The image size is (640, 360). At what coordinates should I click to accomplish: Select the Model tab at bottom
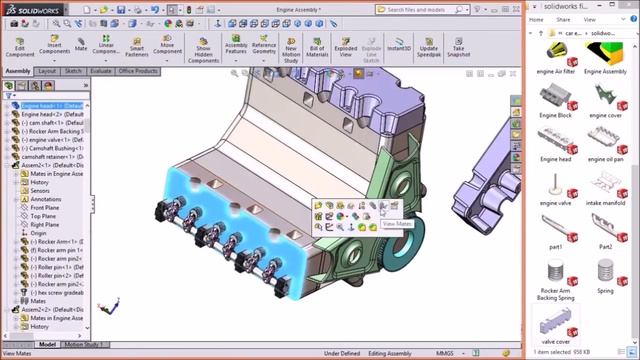[x=47, y=344]
